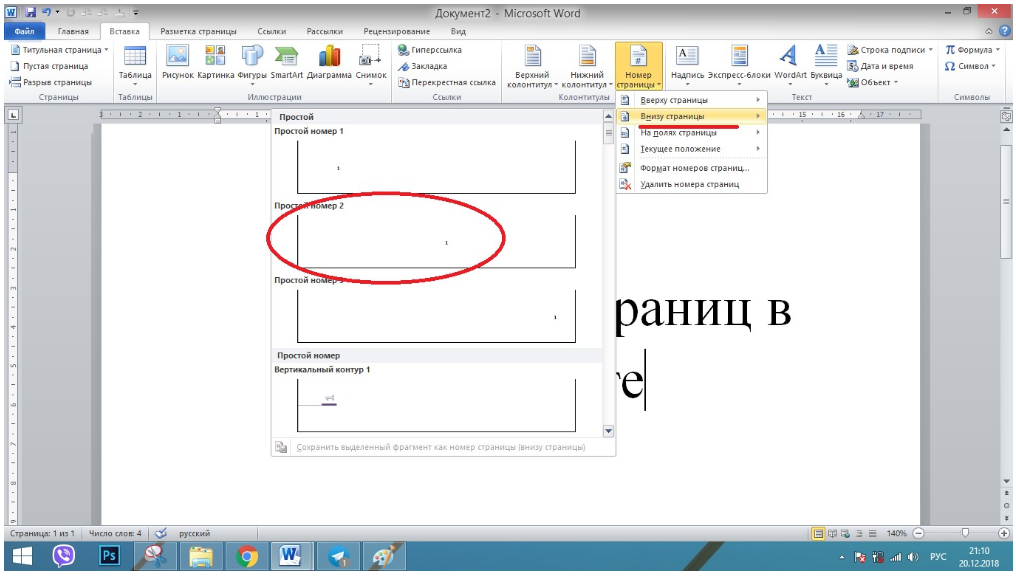Viewport: 1016px width, 576px height.
Task: Switch to the Главная tab
Action: [x=73, y=31]
